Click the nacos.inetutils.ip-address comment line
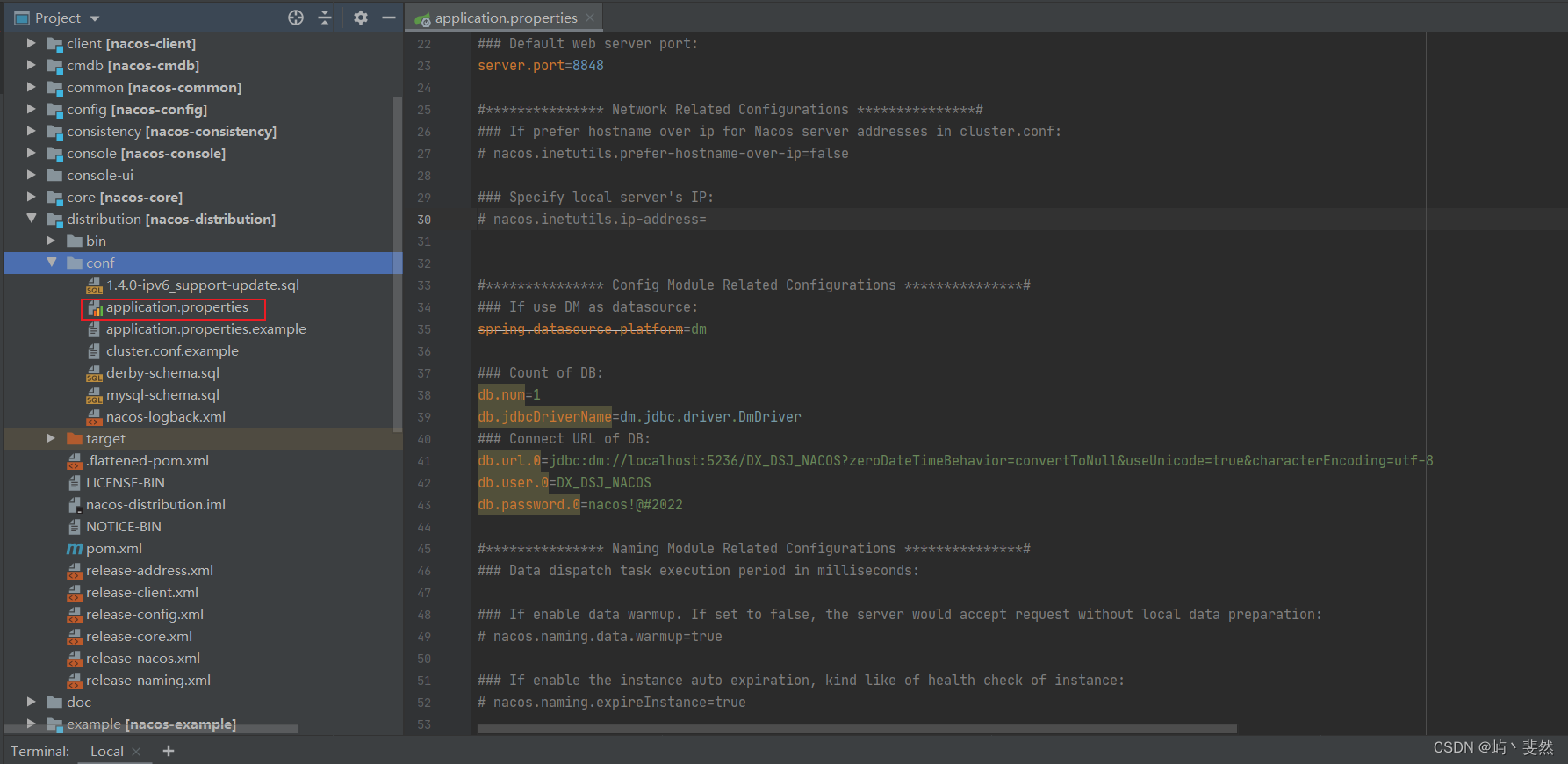Viewport: 1568px width, 764px height. (x=592, y=220)
